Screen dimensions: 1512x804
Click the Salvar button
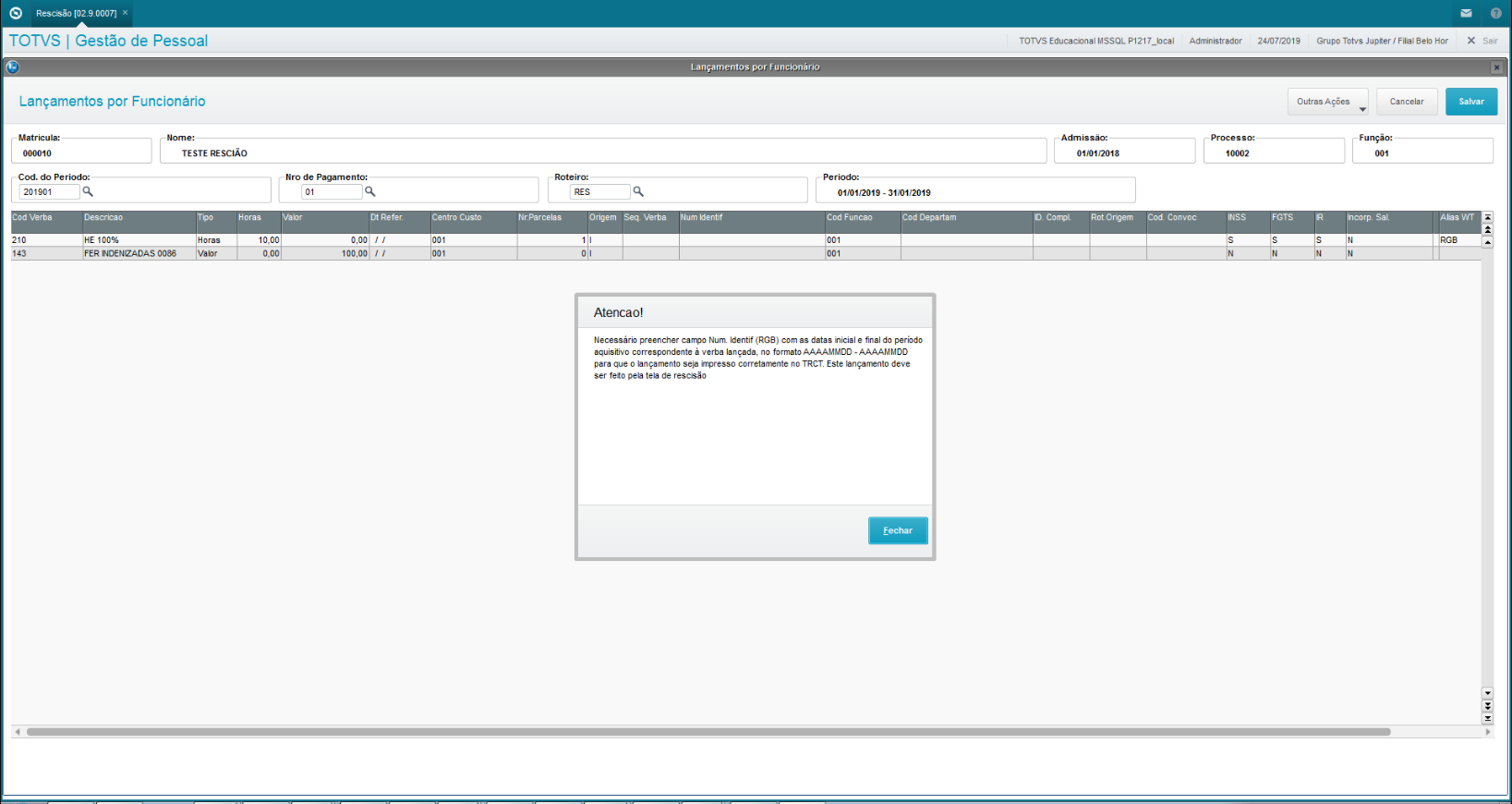(x=1471, y=102)
